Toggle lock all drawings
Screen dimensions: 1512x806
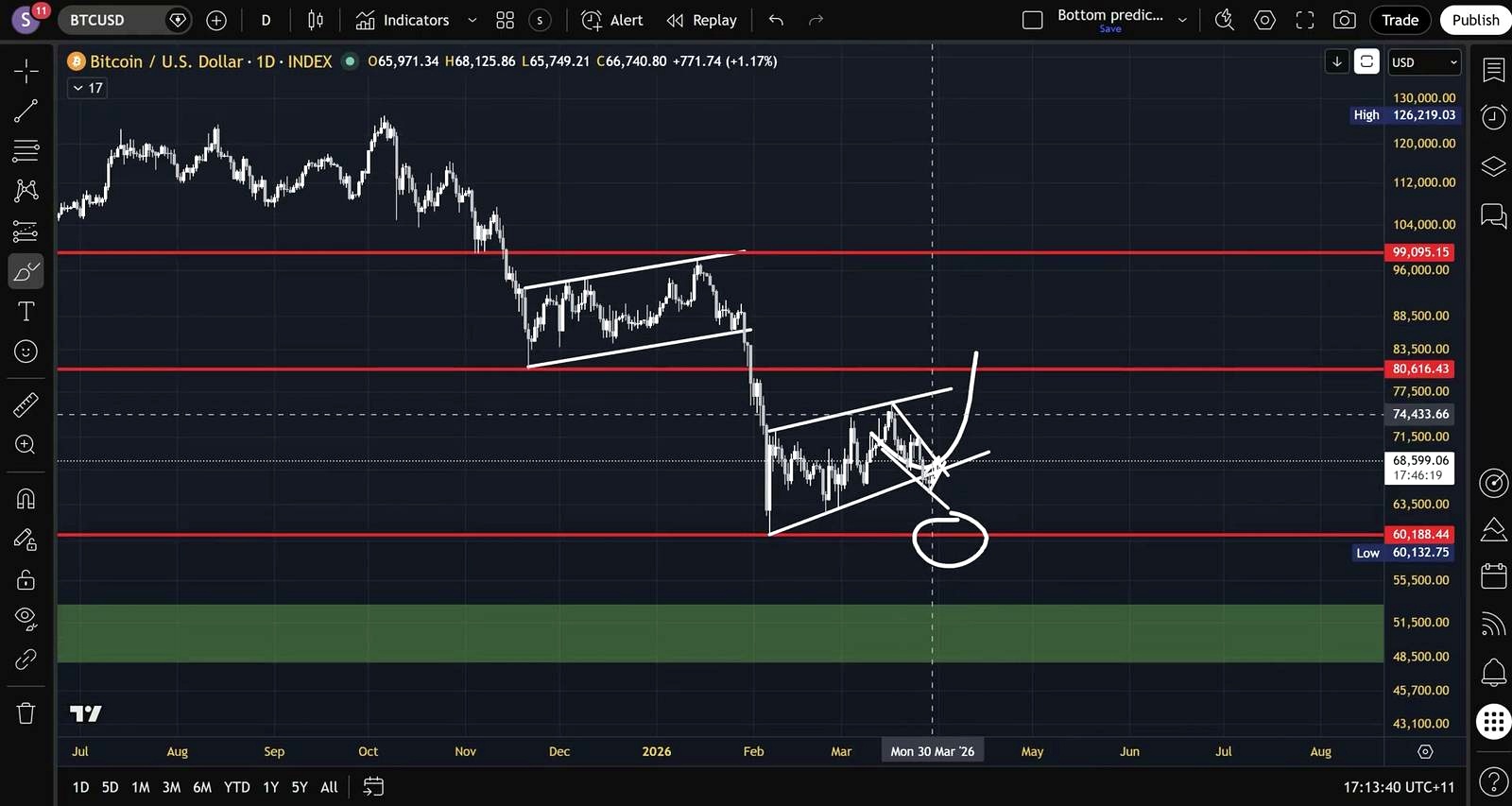(26, 579)
